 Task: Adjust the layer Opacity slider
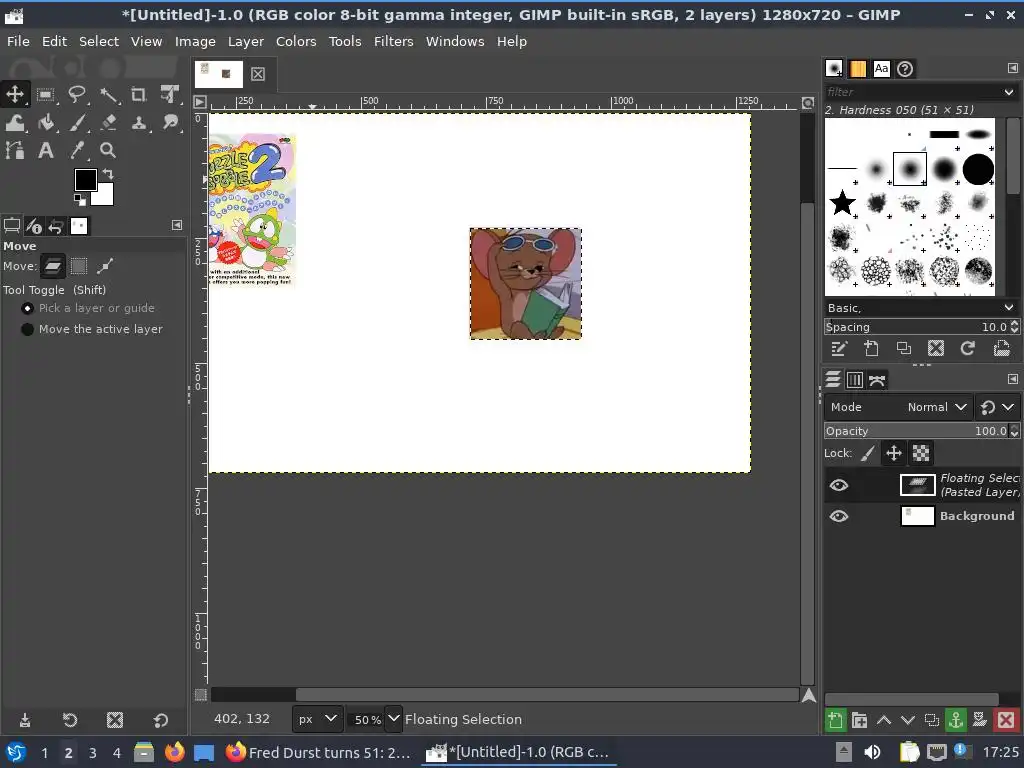pyautogui.click(x=916, y=431)
